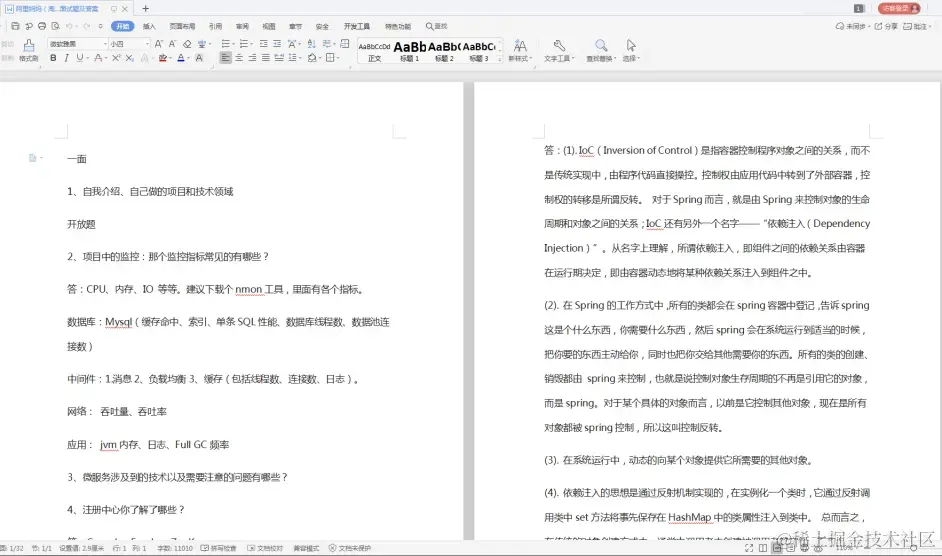The height and width of the screenshot is (556, 942).
Task: Click the Superscript icon
Action: (x=116, y=58)
